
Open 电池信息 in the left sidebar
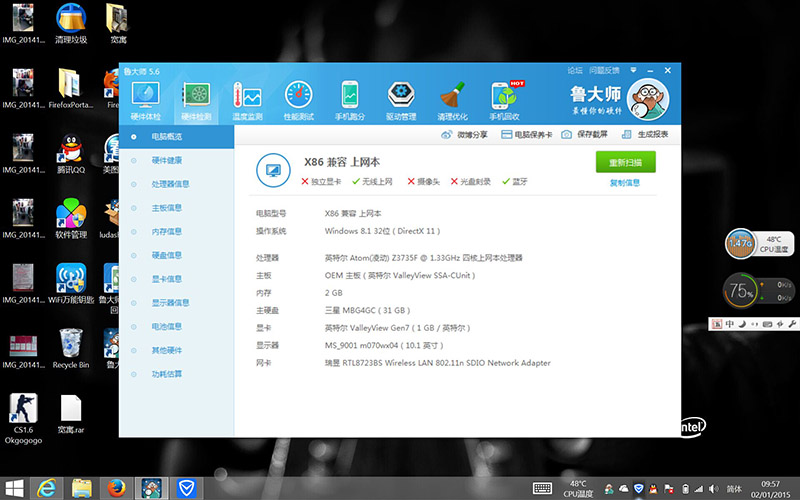tap(166, 326)
